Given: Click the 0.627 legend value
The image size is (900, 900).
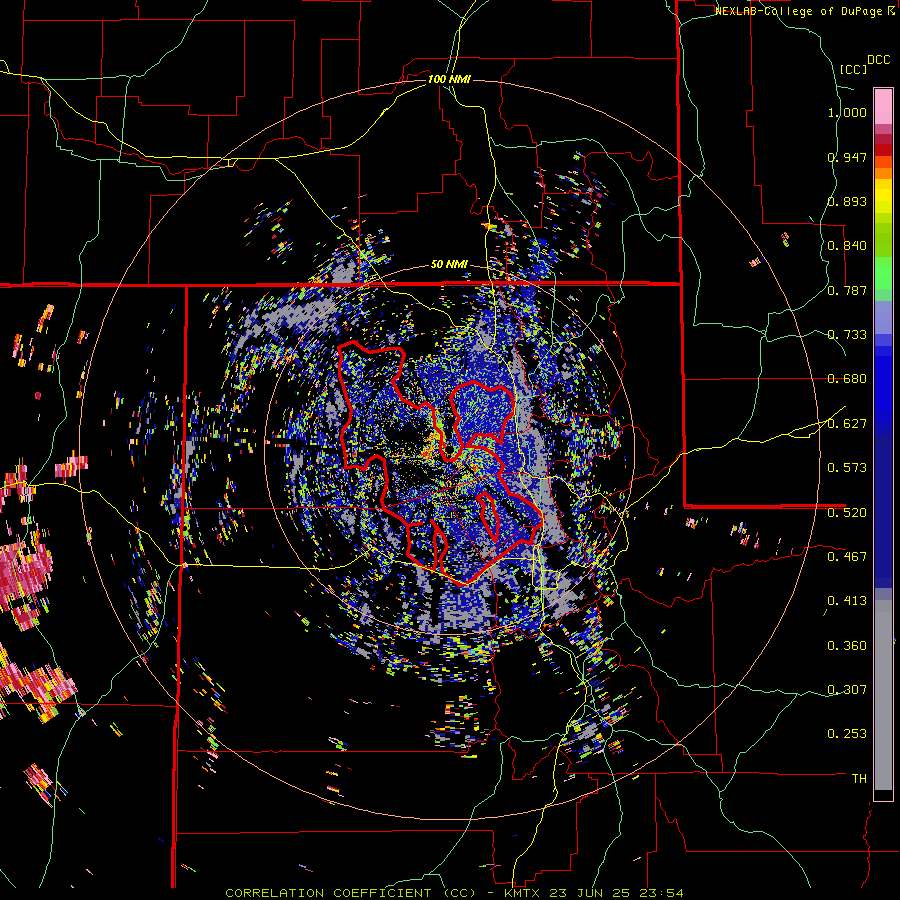Looking at the screenshot, I should coord(847,424).
